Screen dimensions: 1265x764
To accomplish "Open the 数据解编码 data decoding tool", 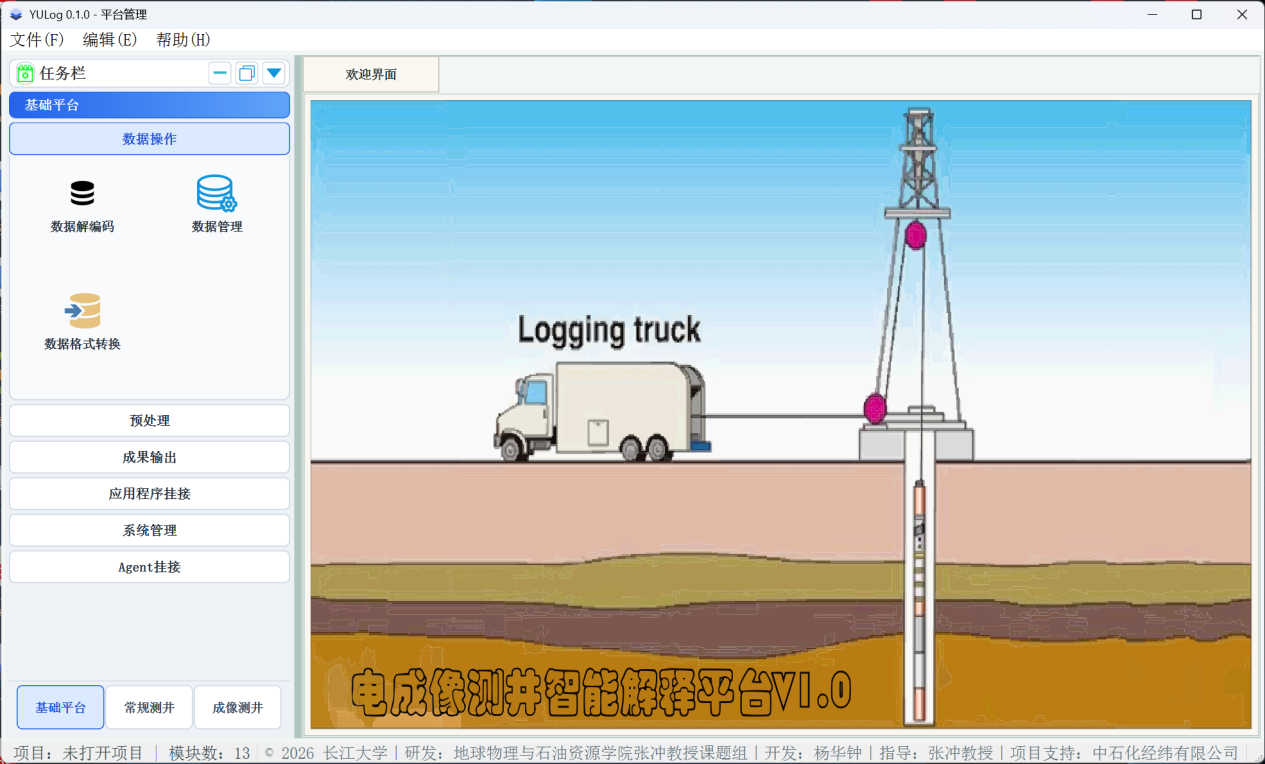I will coord(82,206).
